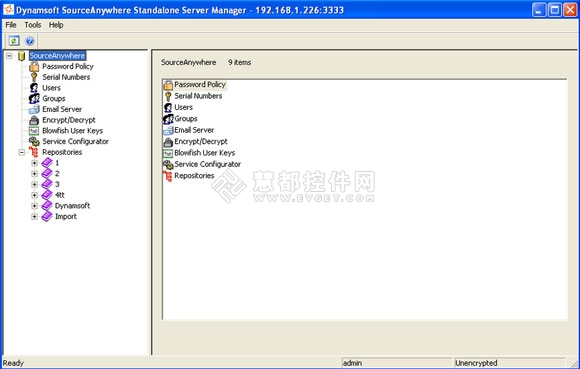Click Blowfish User Keys icon in right list
This screenshot has width=580, height=369.
(168, 153)
